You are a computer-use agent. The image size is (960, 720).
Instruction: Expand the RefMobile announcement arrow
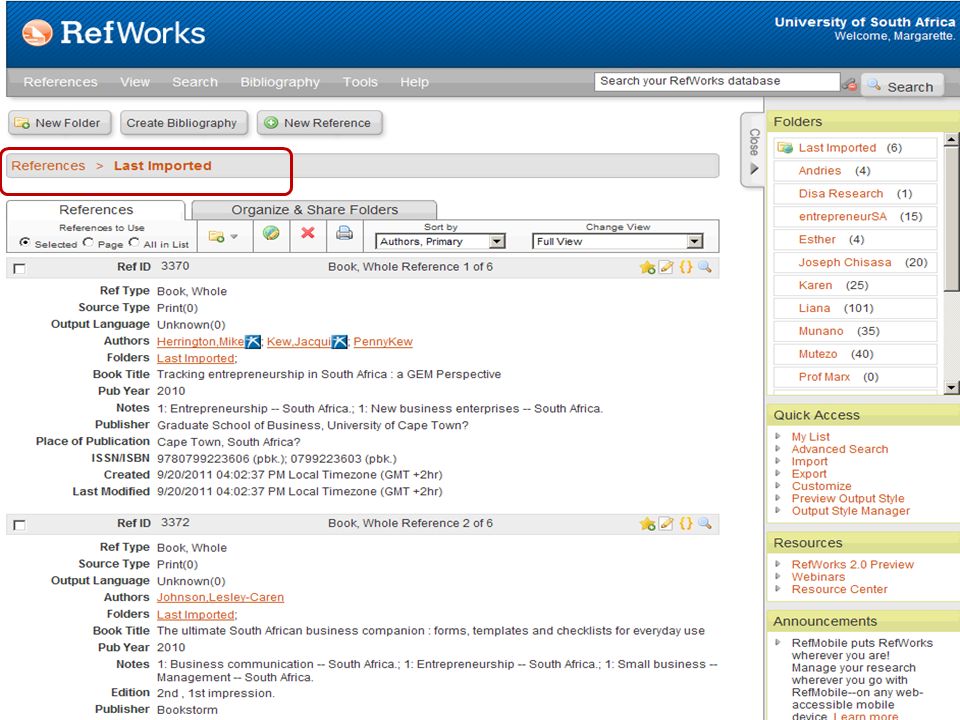click(778, 642)
